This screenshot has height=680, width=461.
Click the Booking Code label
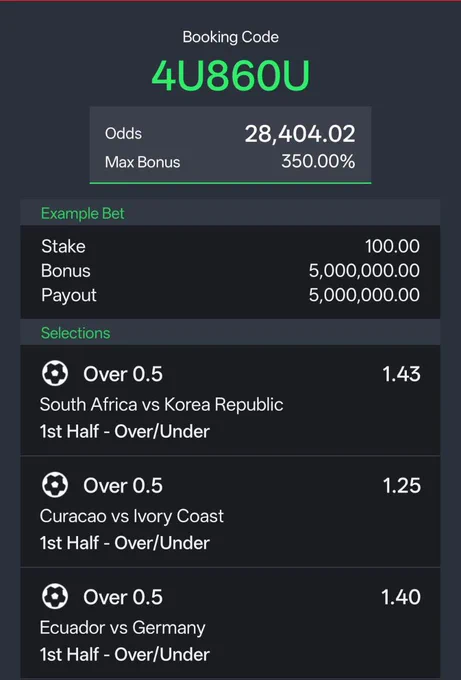230,37
